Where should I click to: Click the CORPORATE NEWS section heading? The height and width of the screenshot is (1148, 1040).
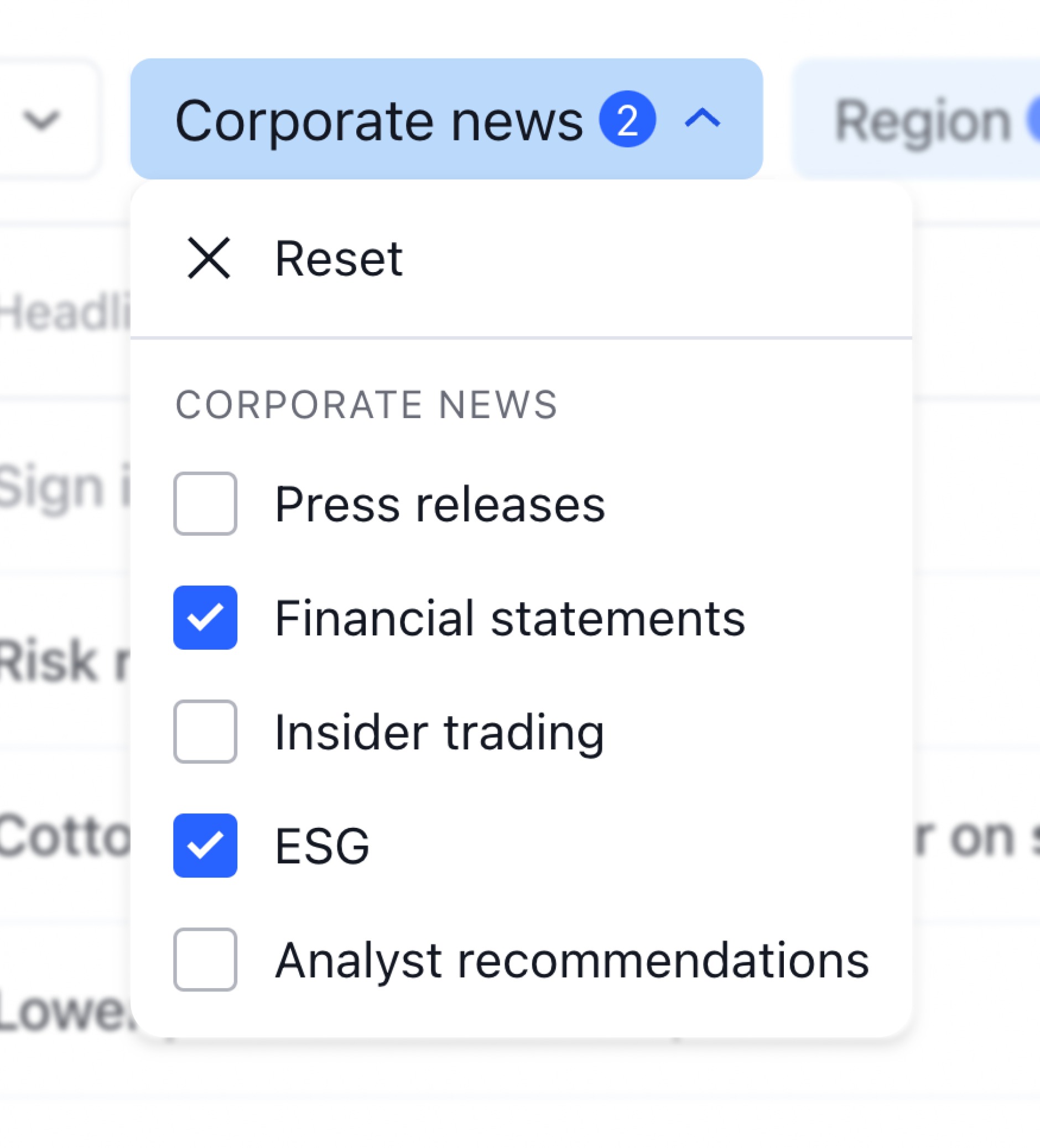pos(367,405)
